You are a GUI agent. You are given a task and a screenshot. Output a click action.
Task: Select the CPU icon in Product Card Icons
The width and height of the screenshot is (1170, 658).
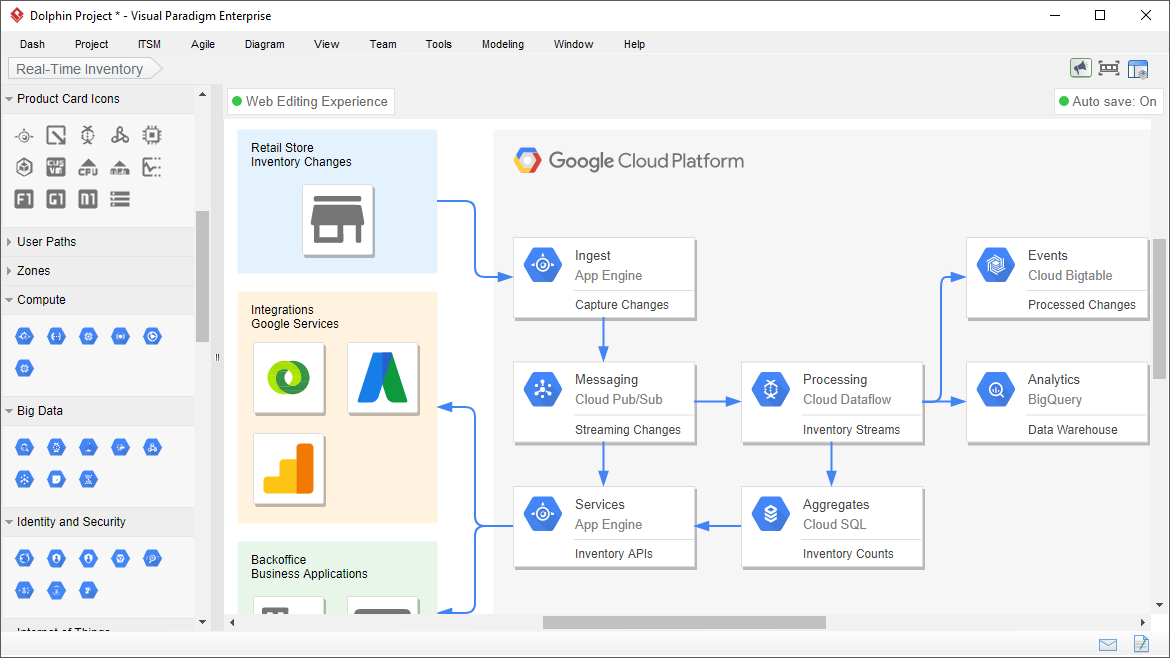coord(88,167)
